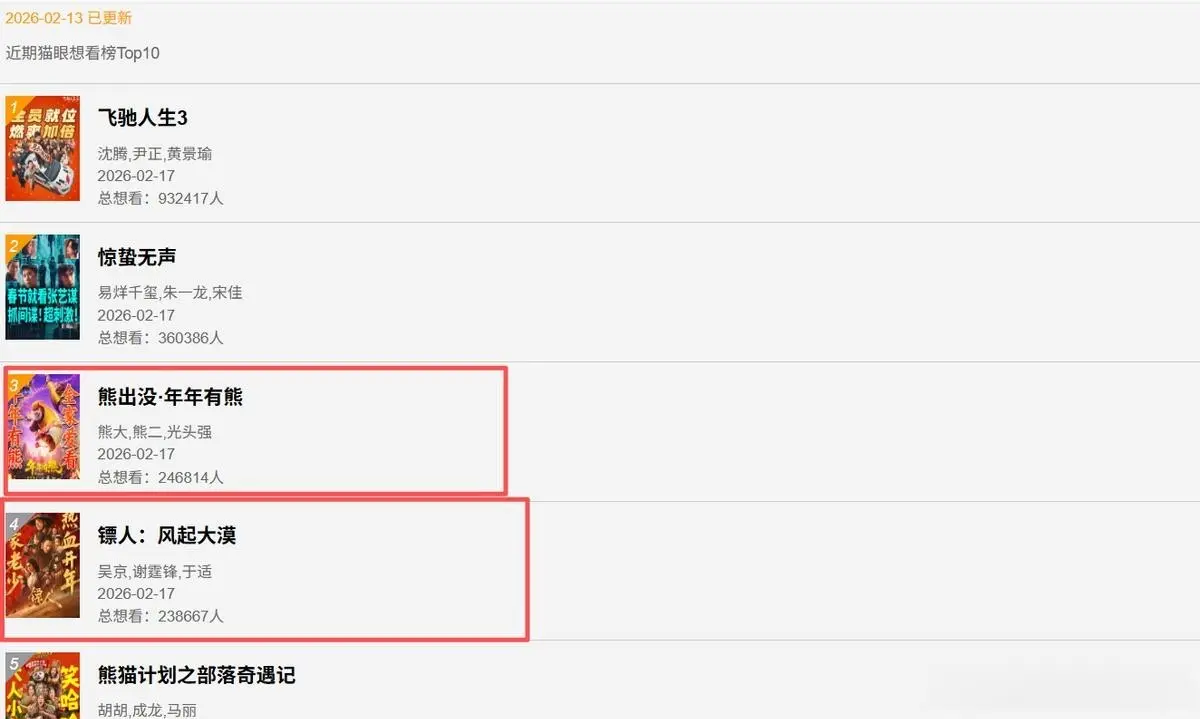Open the 熊出没·年年有熊 poster image
This screenshot has height=719, width=1200.
(43, 427)
